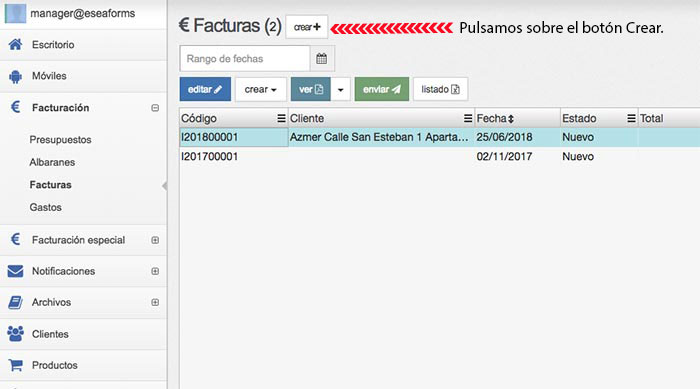Image resolution: width=700 pixels, height=389 pixels.
Task: Sort by Fecha column arrows
Action: pos(511,119)
